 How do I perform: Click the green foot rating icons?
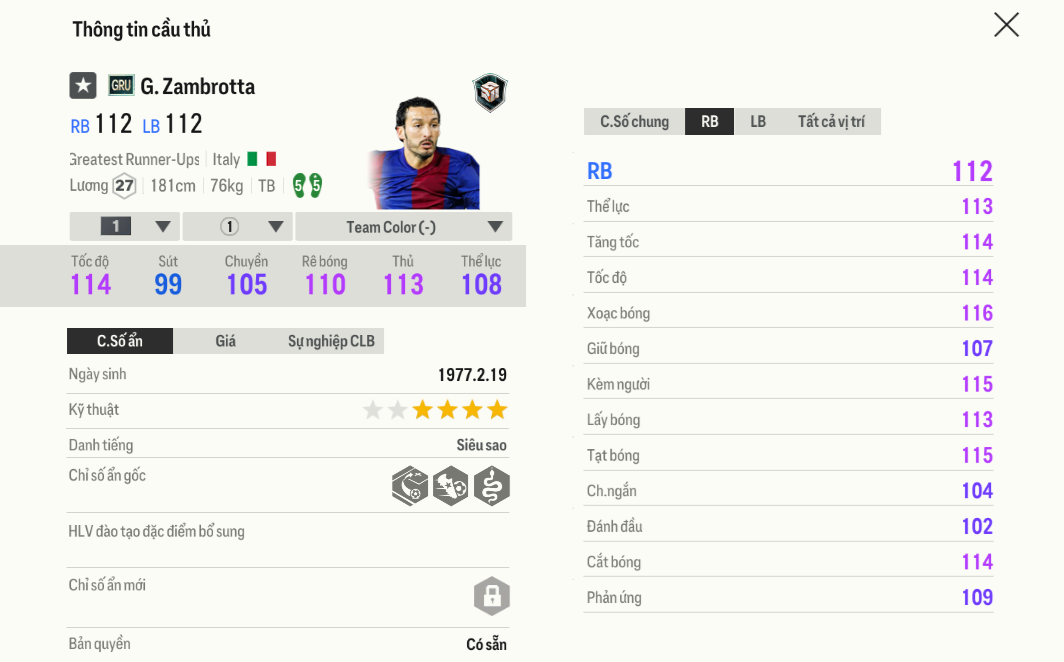(307, 185)
